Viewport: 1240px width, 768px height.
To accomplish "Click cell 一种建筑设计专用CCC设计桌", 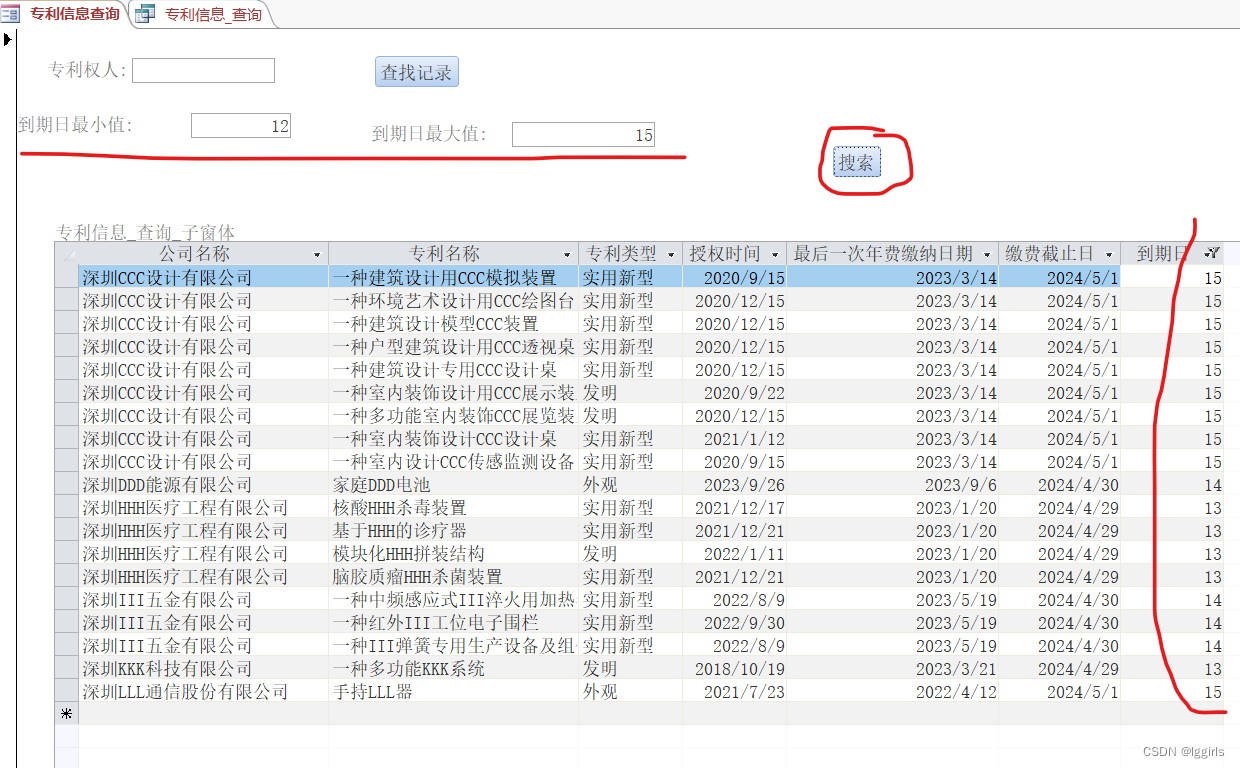I will click(454, 370).
